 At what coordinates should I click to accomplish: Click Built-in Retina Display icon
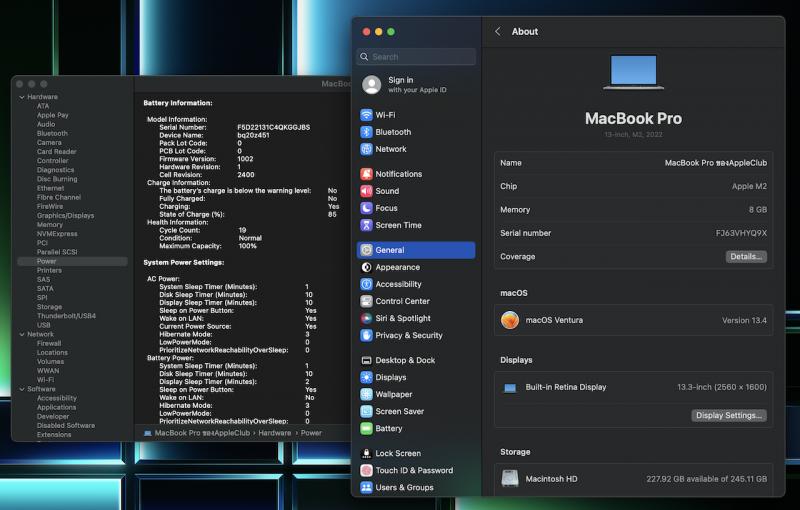(x=510, y=388)
